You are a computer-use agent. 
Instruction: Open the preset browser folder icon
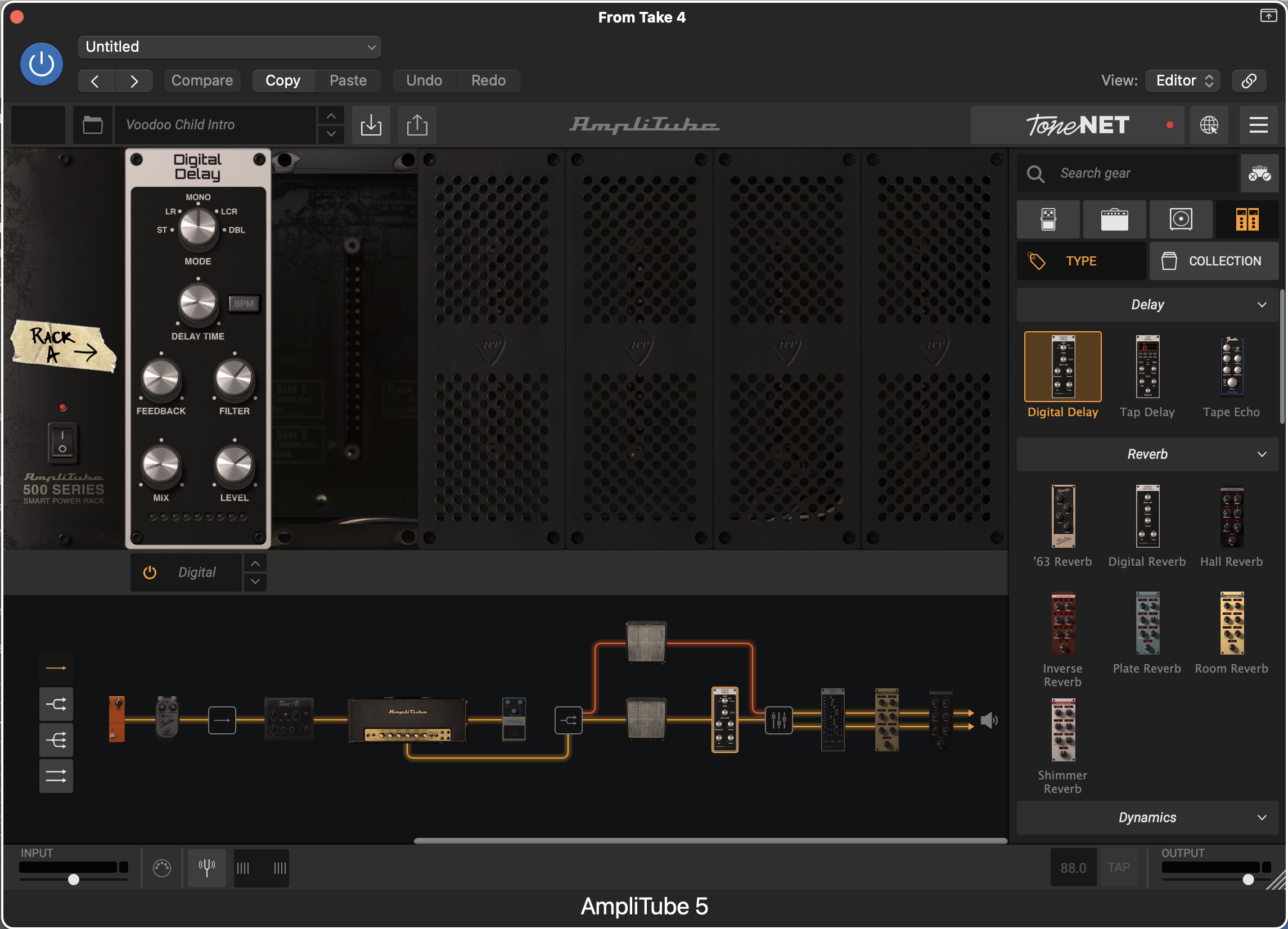point(93,124)
